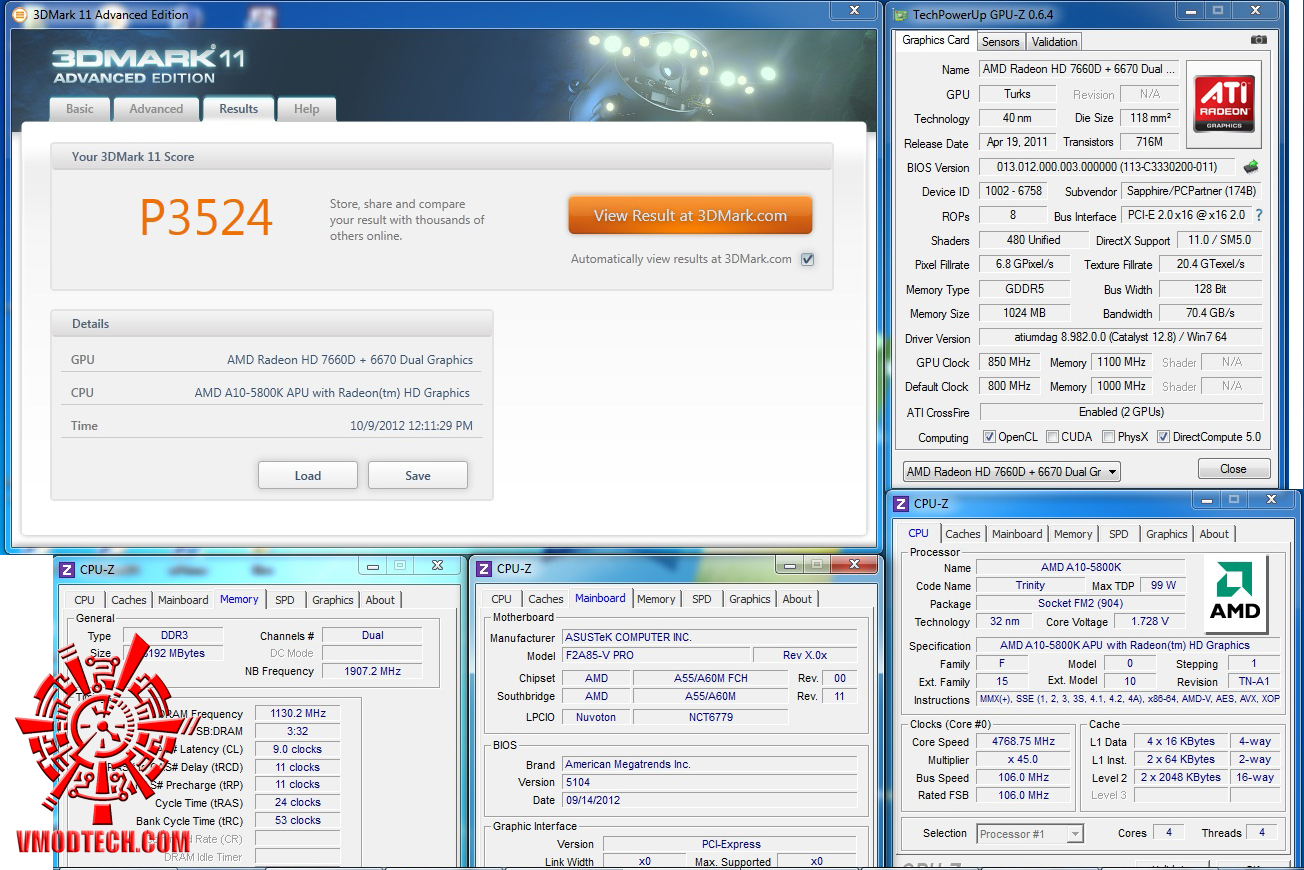
Task: Click the CPU-Z Memory window title icon
Action: pos(67,569)
